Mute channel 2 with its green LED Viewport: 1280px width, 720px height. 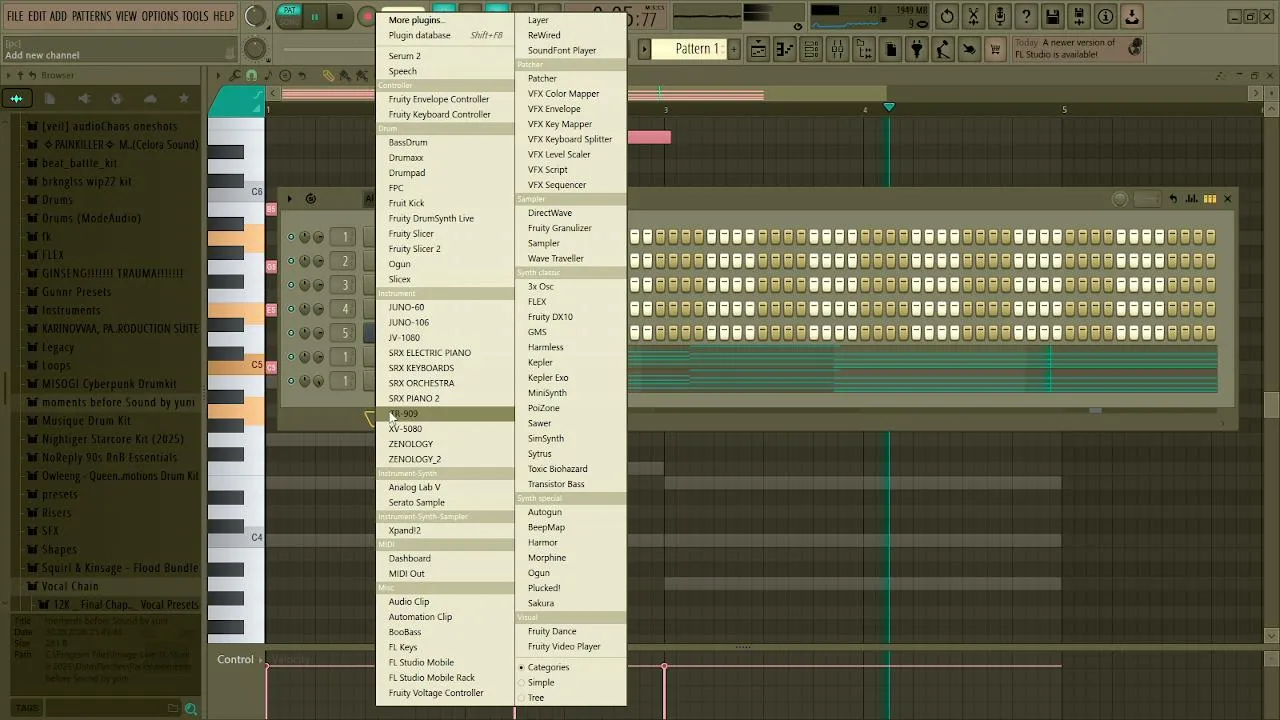pyautogui.click(x=291, y=261)
